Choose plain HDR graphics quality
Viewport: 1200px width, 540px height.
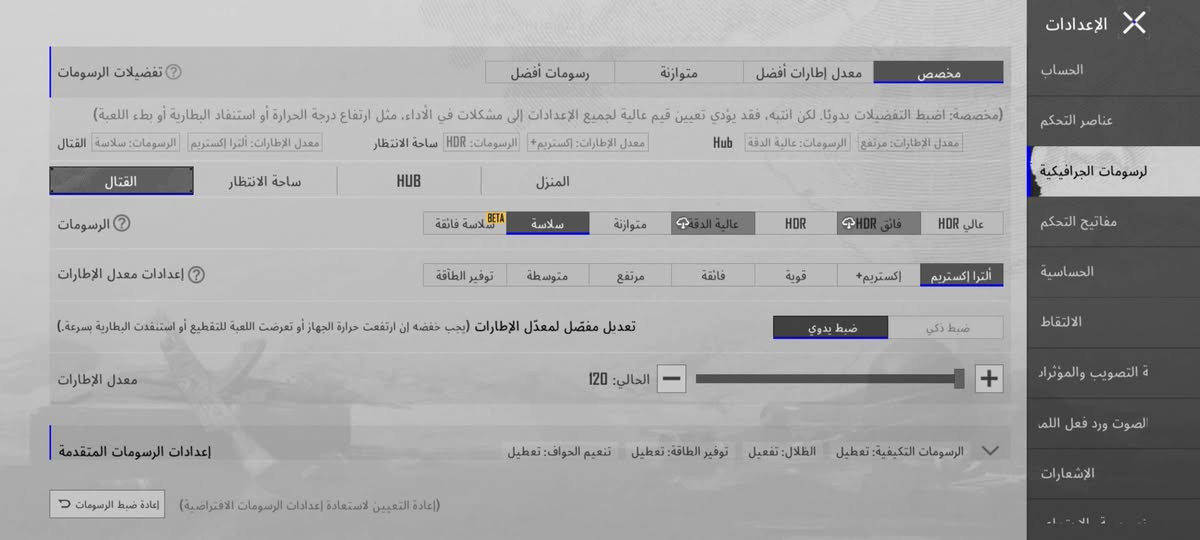[795, 224]
